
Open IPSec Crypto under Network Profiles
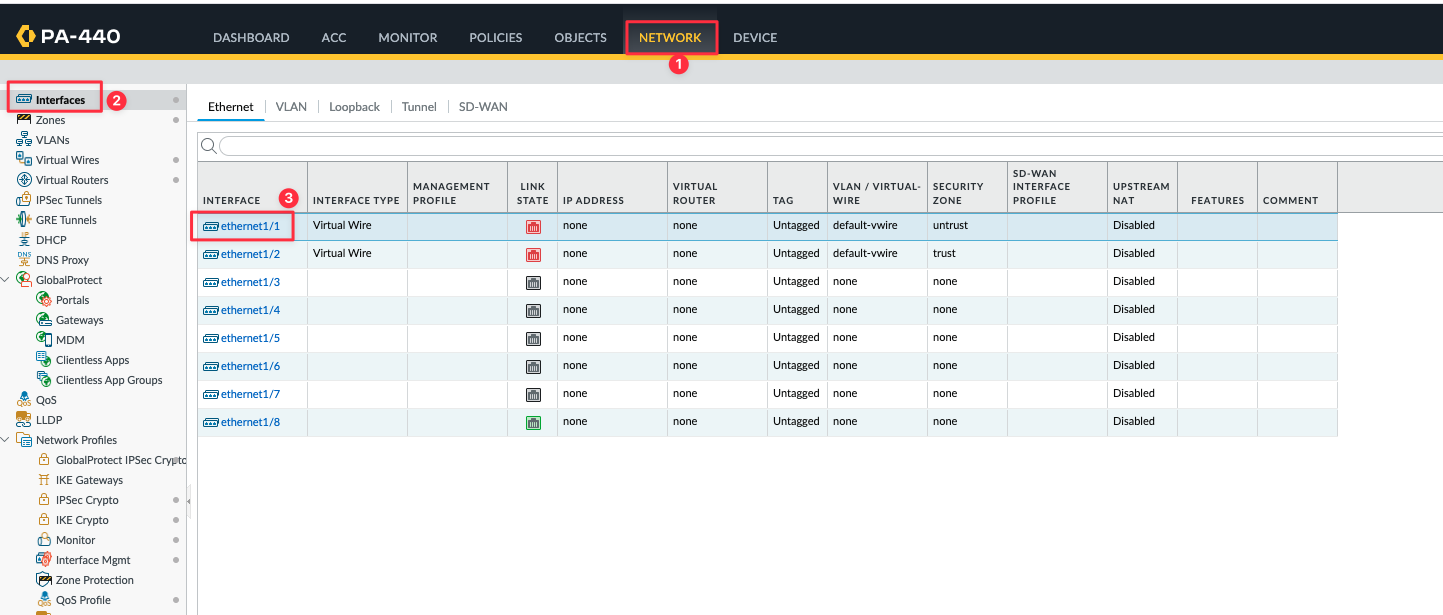coord(87,500)
